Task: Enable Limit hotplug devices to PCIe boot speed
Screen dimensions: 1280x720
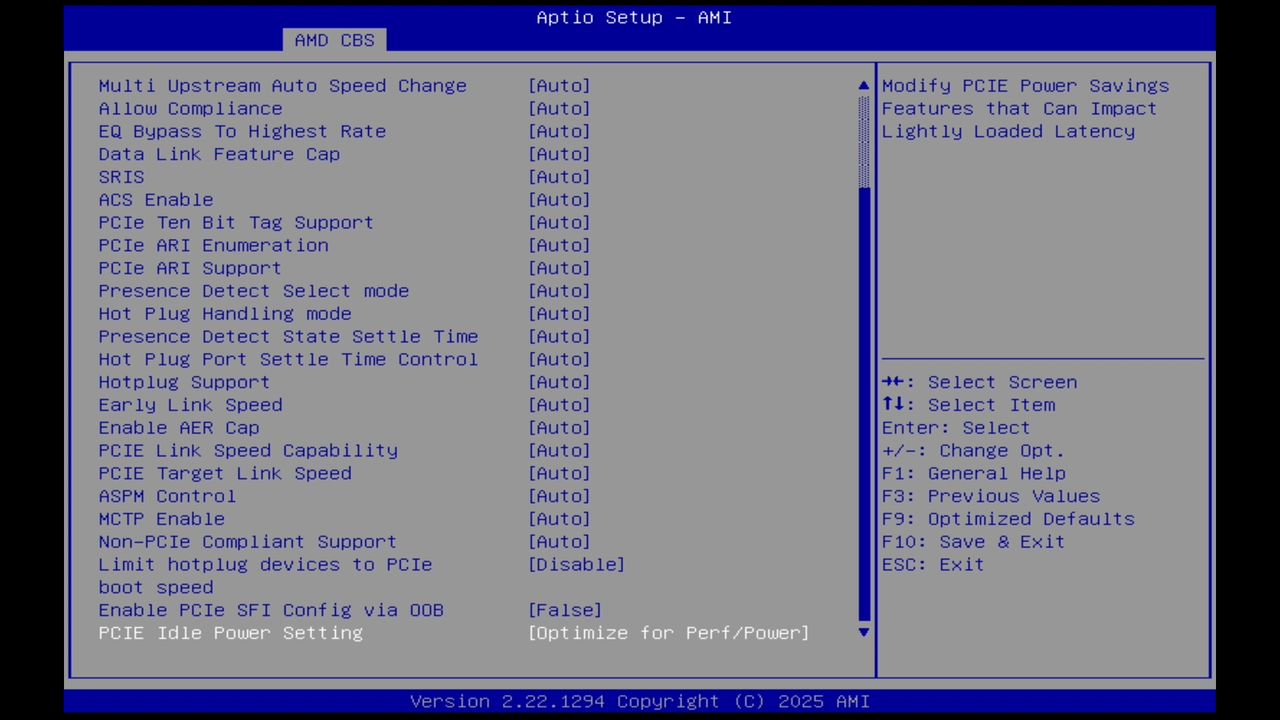Action: [576, 565]
